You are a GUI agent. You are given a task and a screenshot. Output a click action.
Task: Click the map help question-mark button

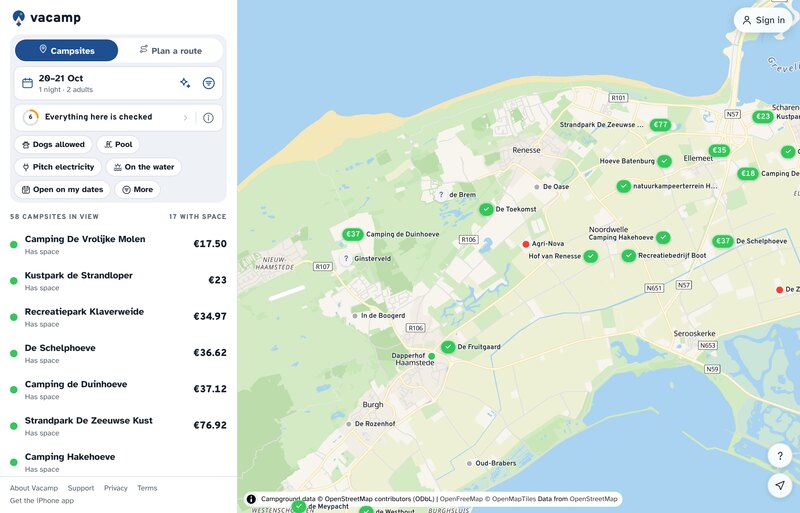(780, 456)
